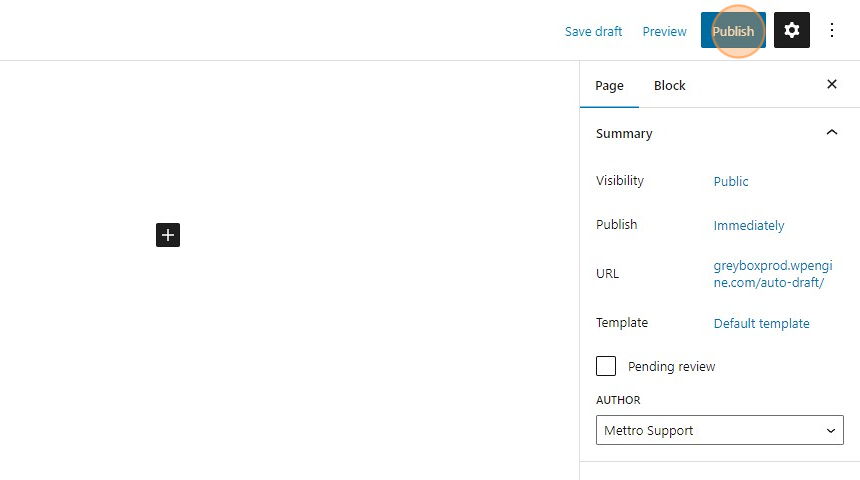This screenshot has height=480, width=860.
Task: Click the empty editor canvas area
Action: click(x=300, y=350)
